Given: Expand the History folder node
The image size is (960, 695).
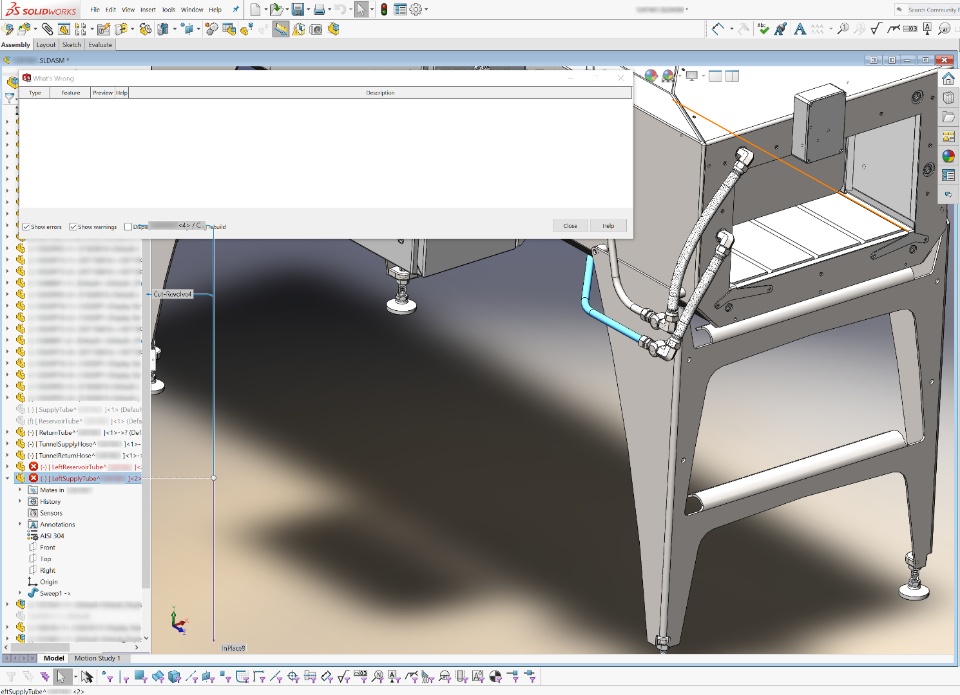Looking at the screenshot, I should pyautogui.click(x=20, y=501).
